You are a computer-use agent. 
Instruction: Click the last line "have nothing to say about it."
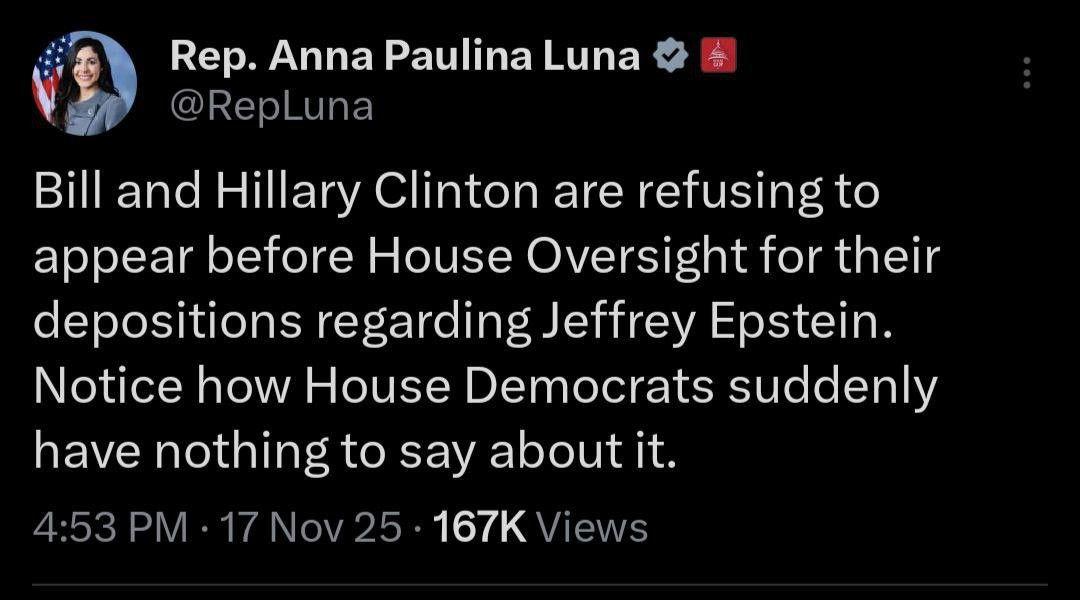(355, 452)
